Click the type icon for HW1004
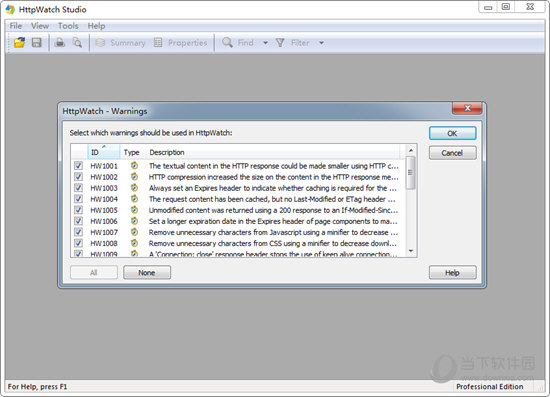Viewport: 550px width, 397px height. tap(134, 199)
